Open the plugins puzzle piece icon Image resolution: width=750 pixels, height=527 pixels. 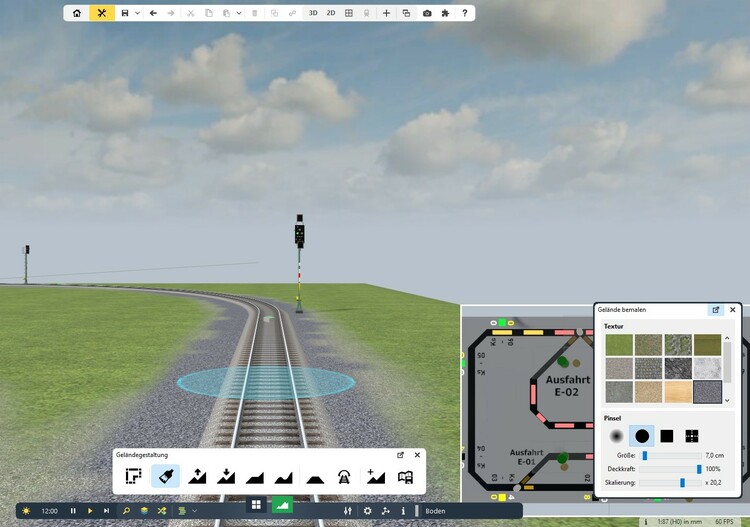(x=445, y=13)
